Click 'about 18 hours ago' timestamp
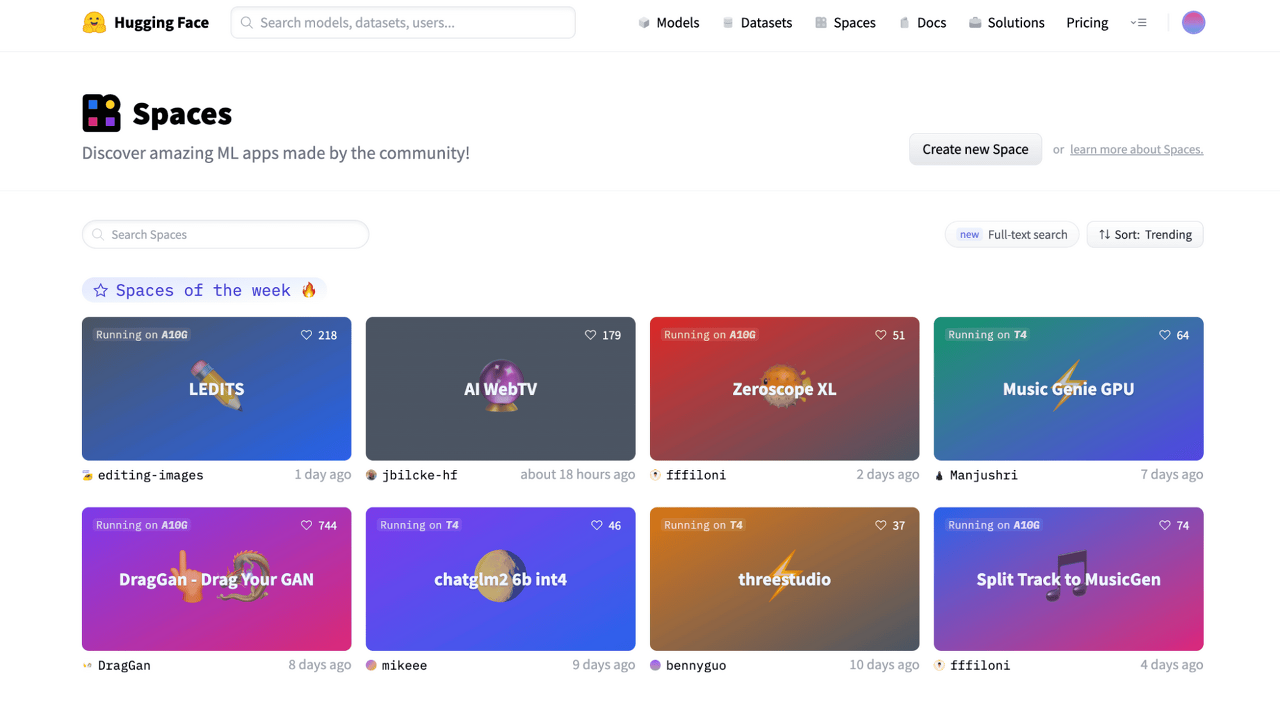The height and width of the screenshot is (722, 1280). 578,475
